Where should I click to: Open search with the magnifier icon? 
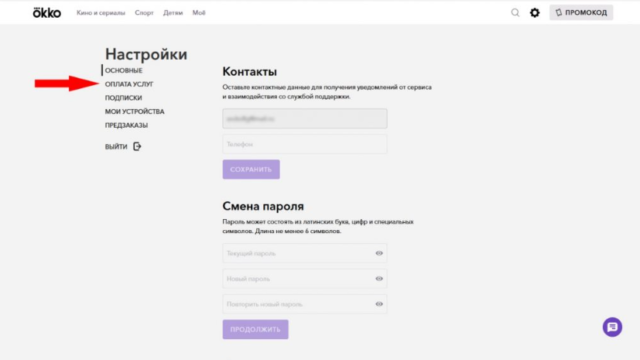[x=515, y=13]
